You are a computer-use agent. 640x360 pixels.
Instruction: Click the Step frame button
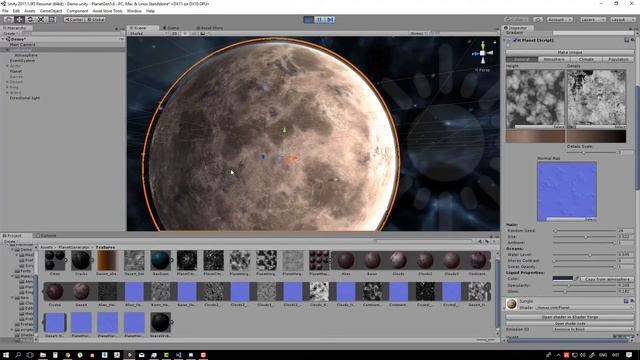click(330, 19)
